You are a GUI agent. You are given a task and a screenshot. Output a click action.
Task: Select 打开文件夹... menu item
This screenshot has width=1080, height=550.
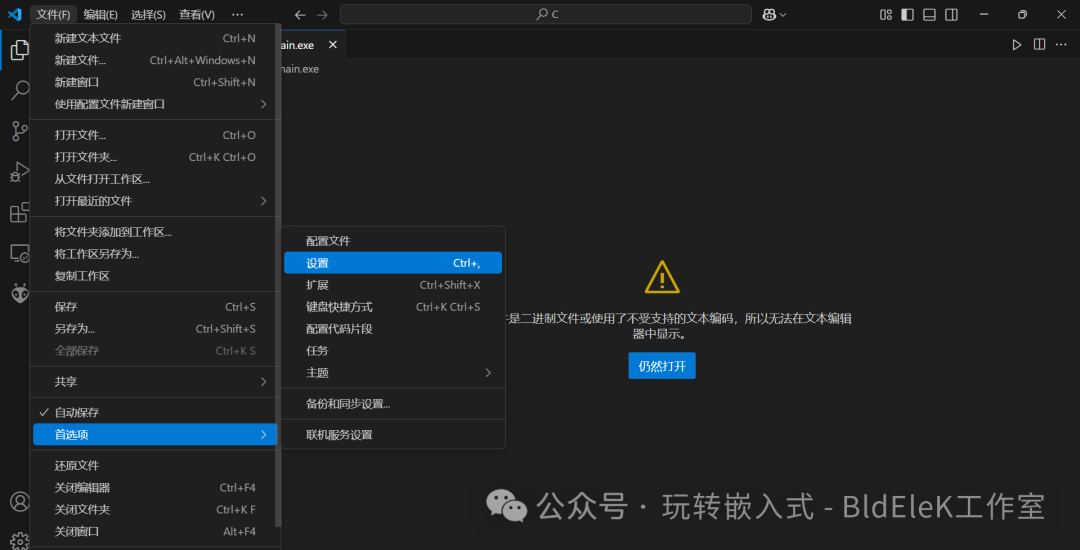[155, 157]
